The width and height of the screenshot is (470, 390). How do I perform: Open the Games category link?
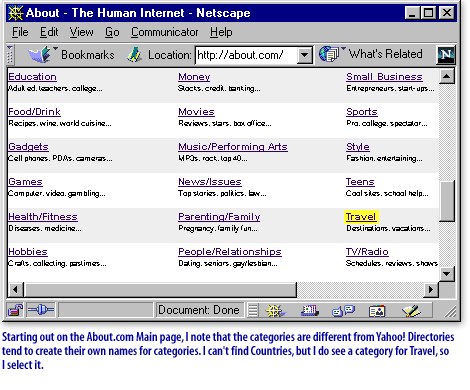point(25,182)
